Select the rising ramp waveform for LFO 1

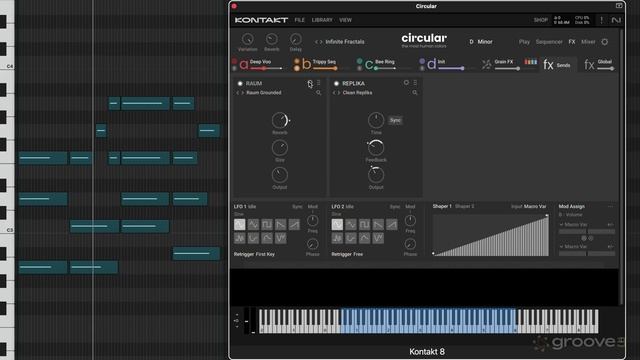point(294,224)
